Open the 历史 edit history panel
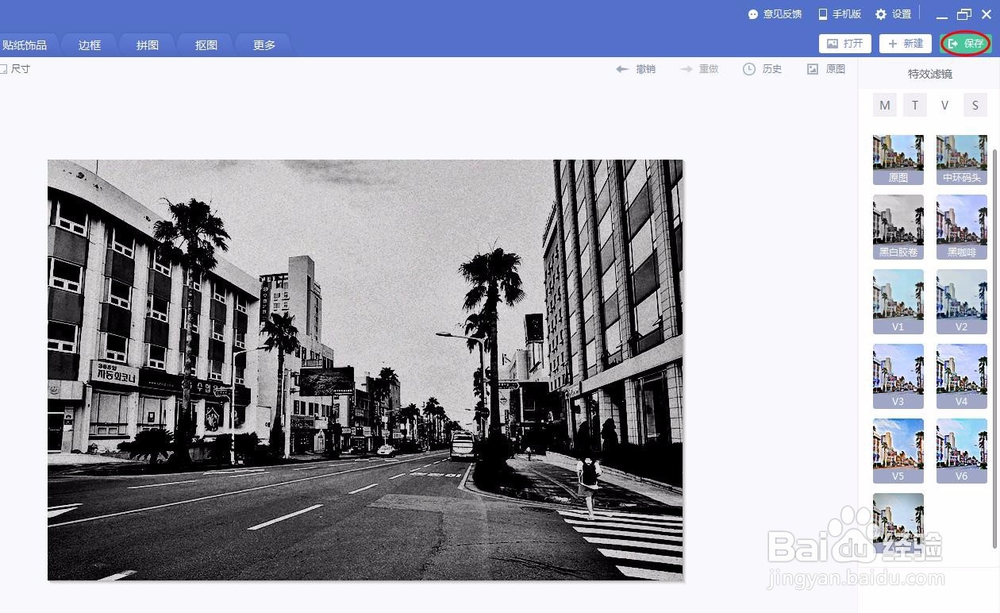Image resolution: width=1000 pixels, height=613 pixels. (x=765, y=69)
